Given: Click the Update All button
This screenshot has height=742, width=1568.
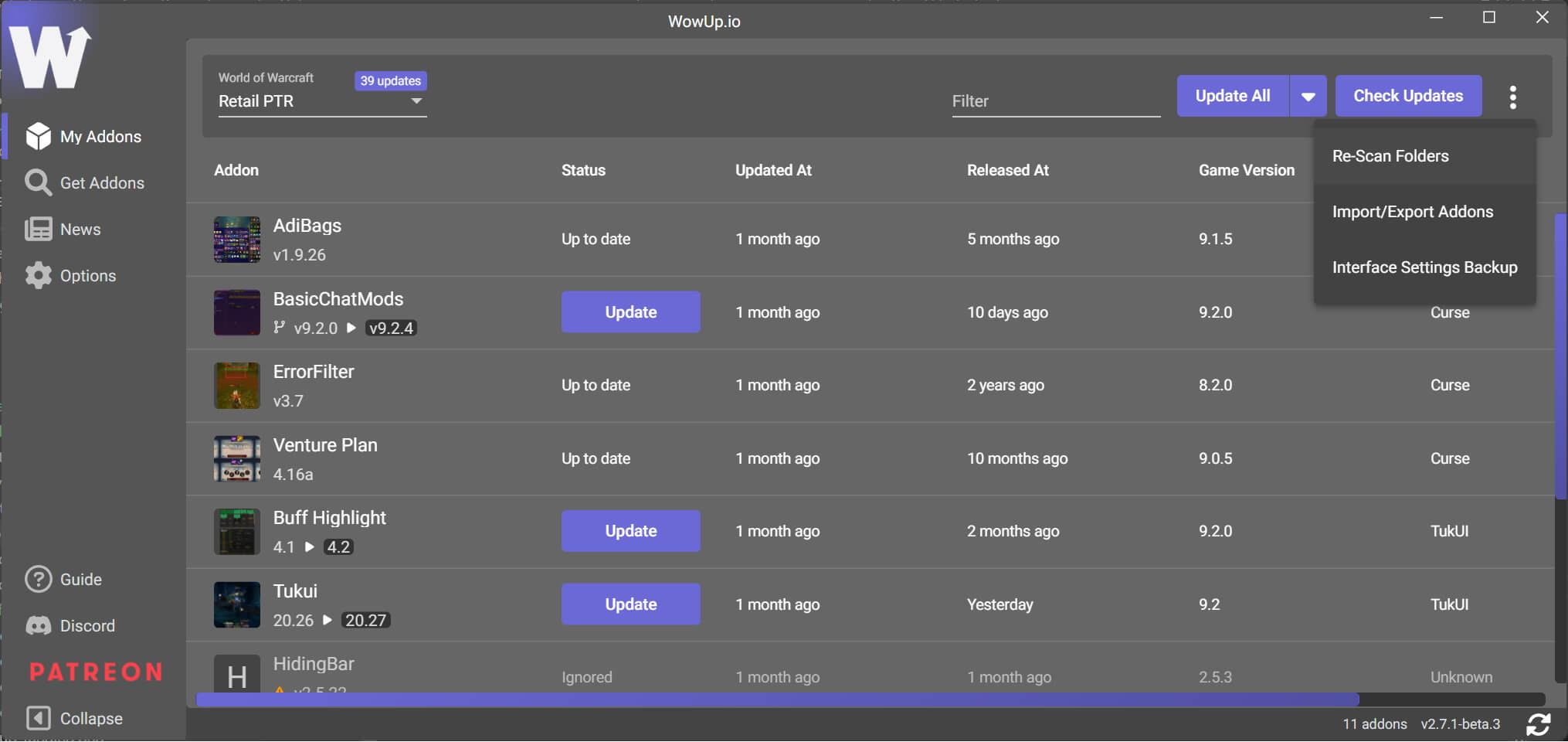Looking at the screenshot, I should pos(1233,96).
